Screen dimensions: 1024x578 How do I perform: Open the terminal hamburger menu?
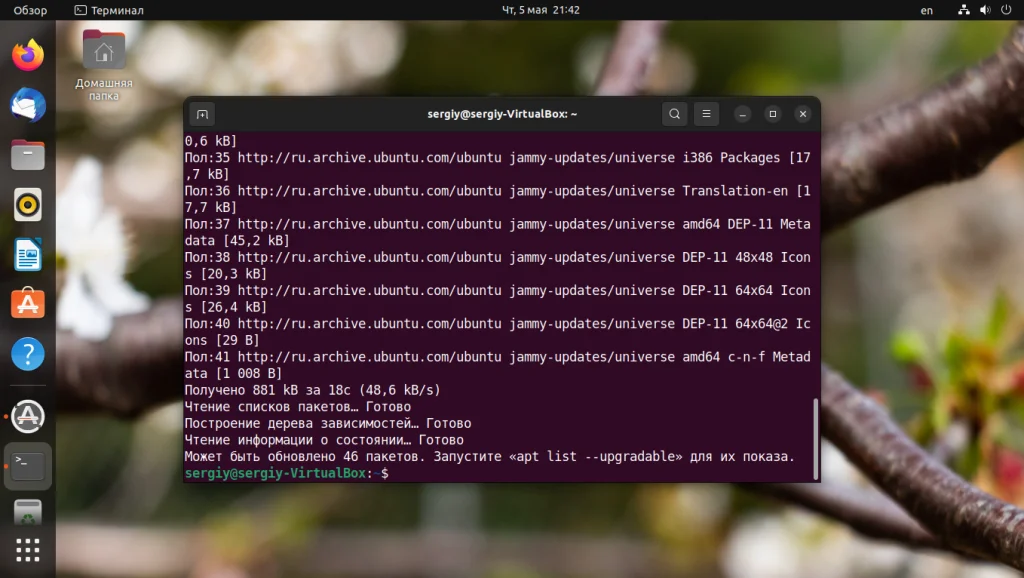point(707,114)
